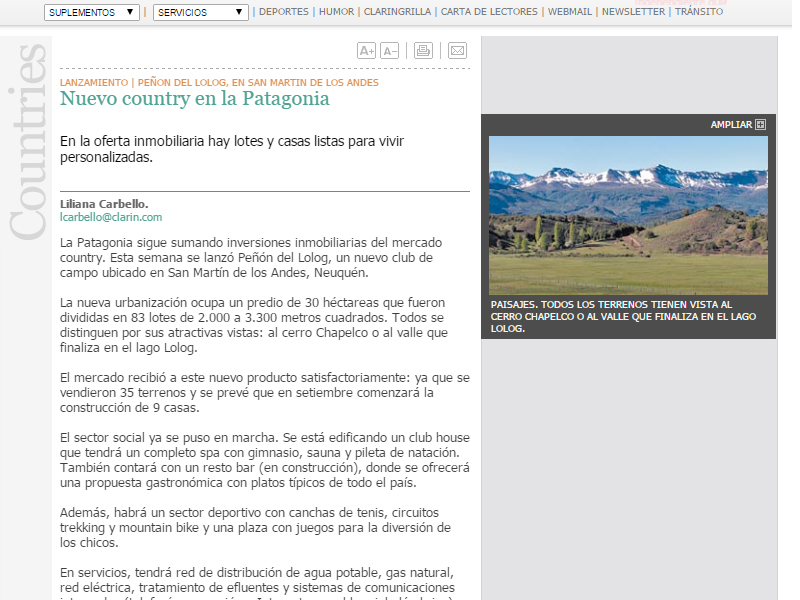Click the plus icon next to Ampliar
Screen dimensions: 800x600
tap(760, 124)
